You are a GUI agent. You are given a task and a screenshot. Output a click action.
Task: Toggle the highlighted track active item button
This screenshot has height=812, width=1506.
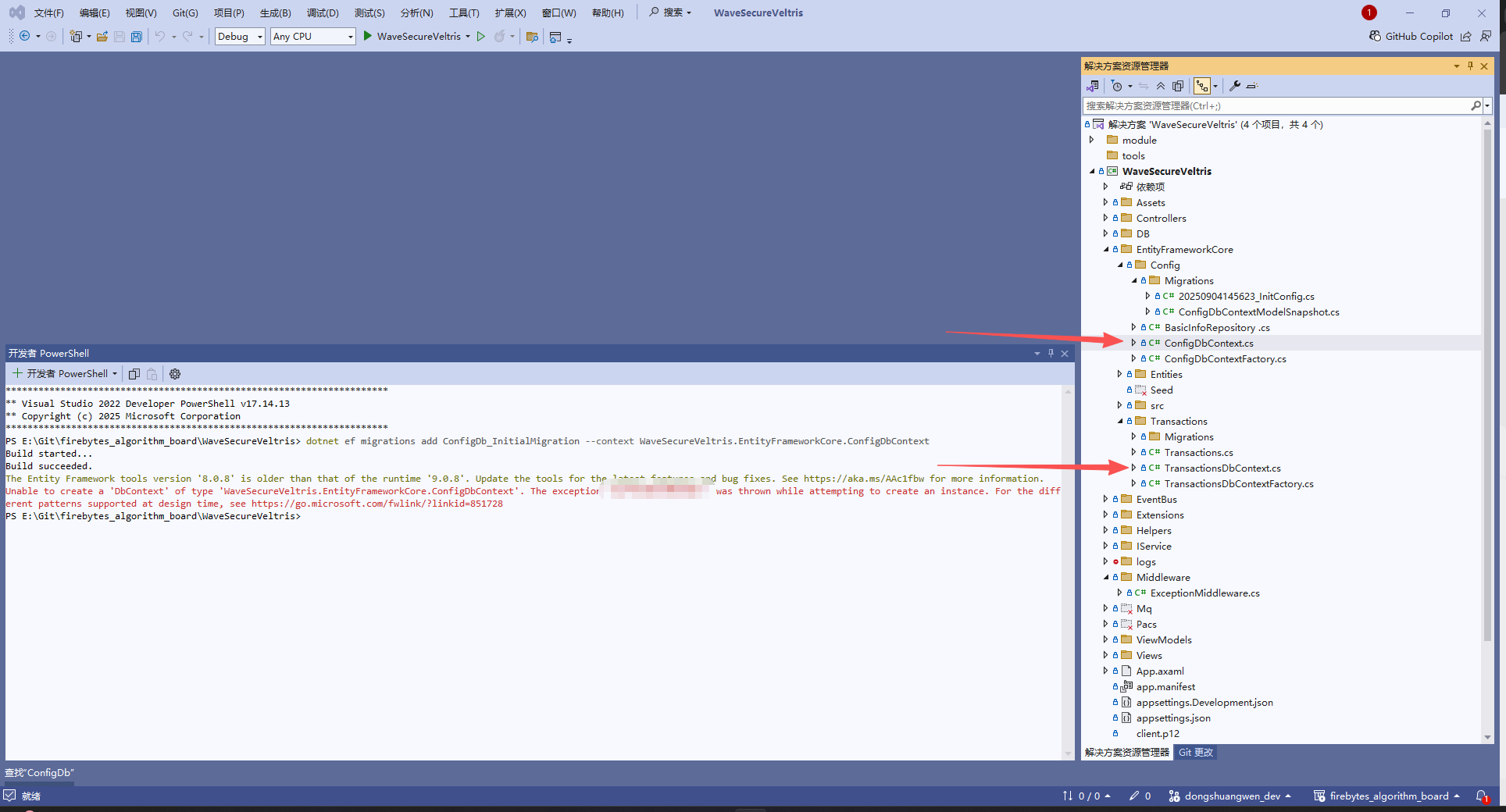[1202, 86]
